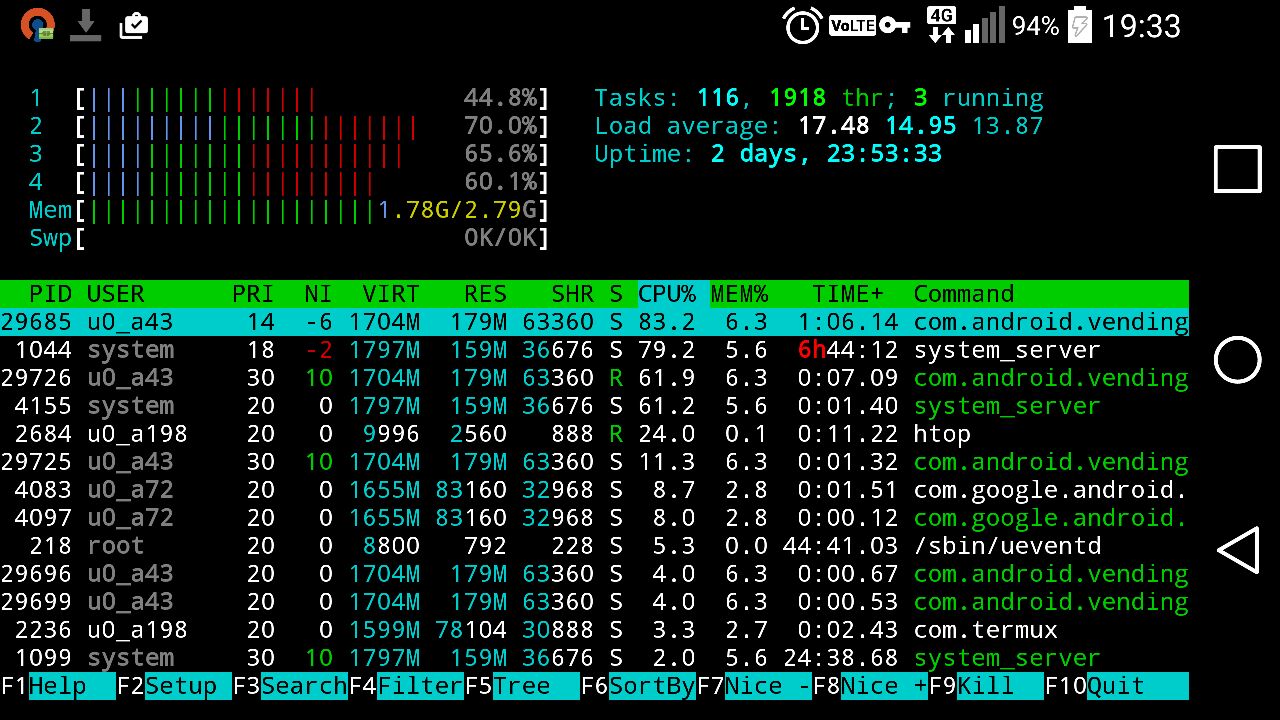Select com.google.android row PID 4097

coord(594,518)
